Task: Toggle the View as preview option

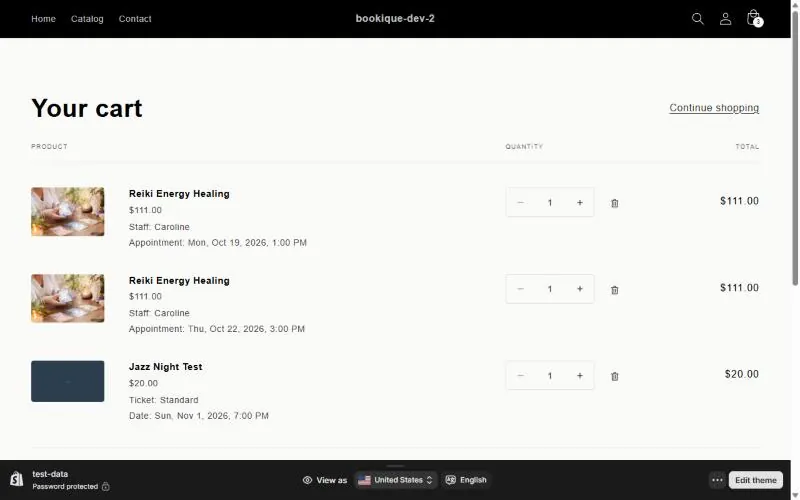Action: pyautogui.click(x=324, y=480)
